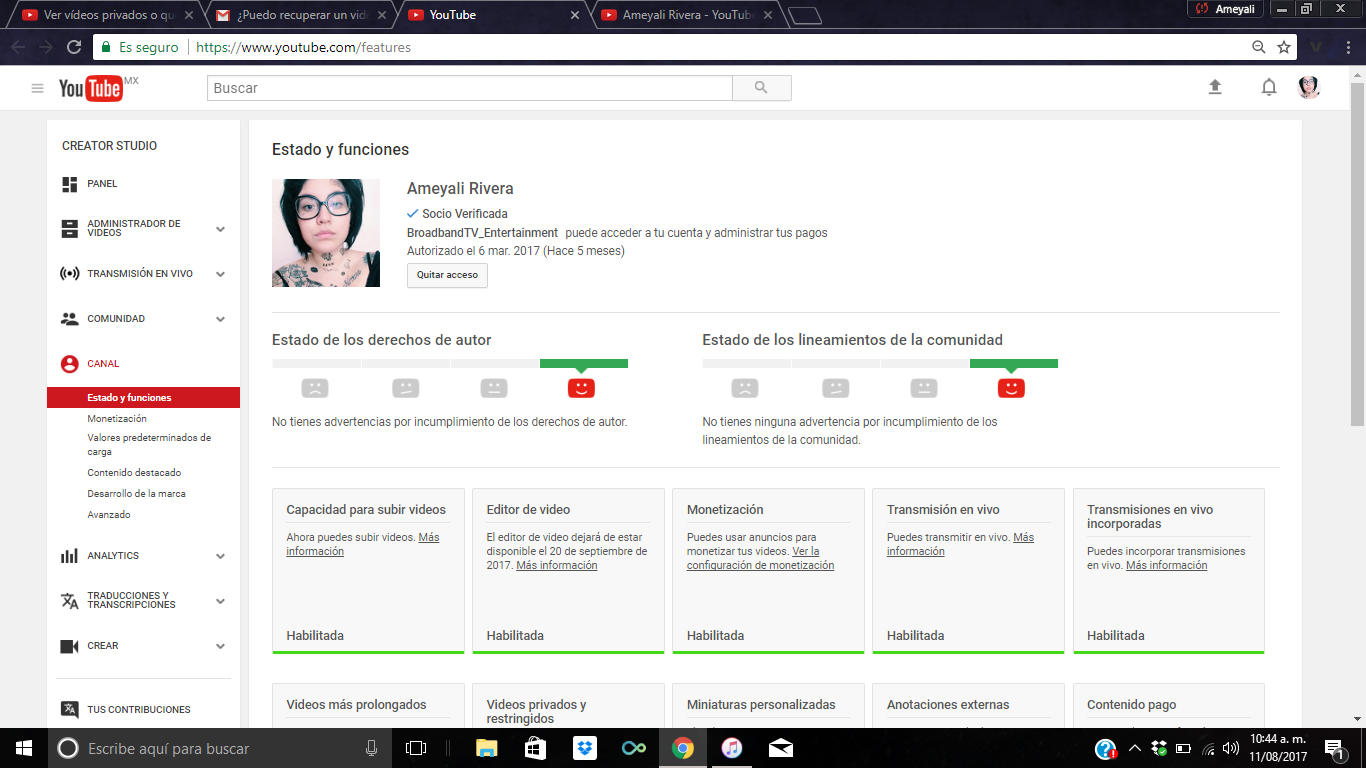Image resolution: width=1366 pixels, height=768 pixels.
Task: Expand the Analytics section
Action: (221, 556)
